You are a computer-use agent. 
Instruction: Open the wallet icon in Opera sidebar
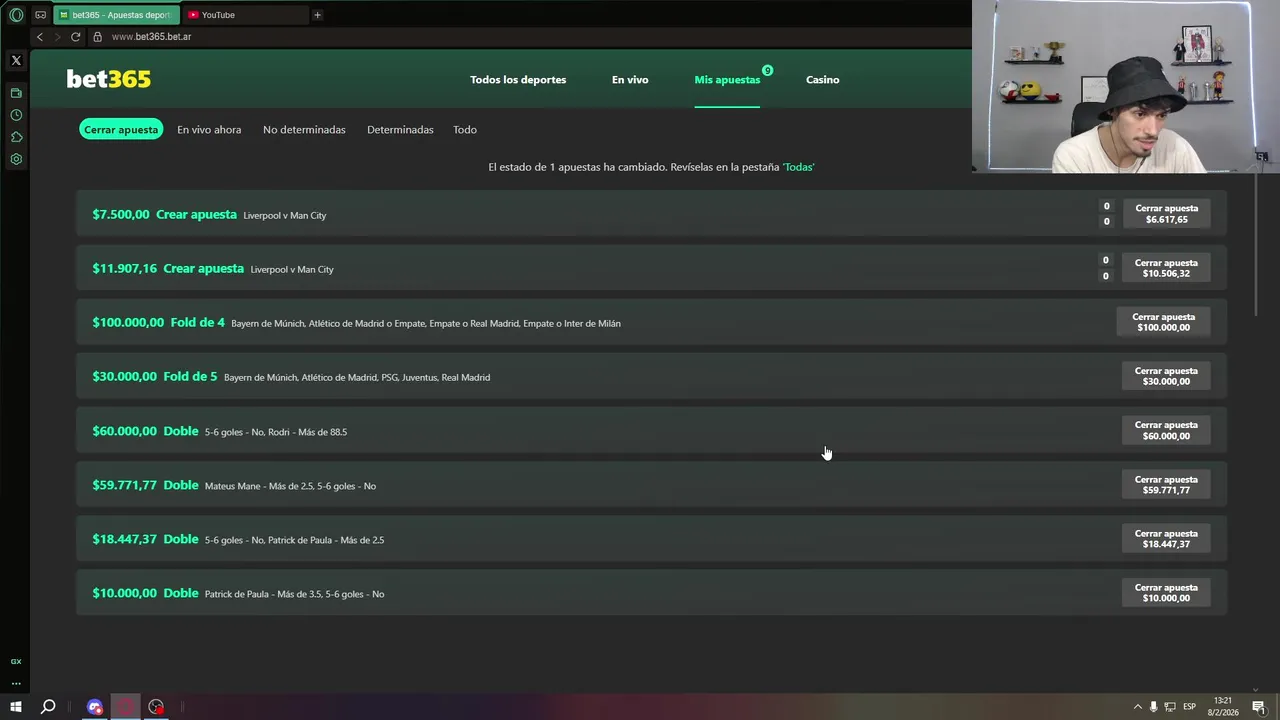pos(16,93)
